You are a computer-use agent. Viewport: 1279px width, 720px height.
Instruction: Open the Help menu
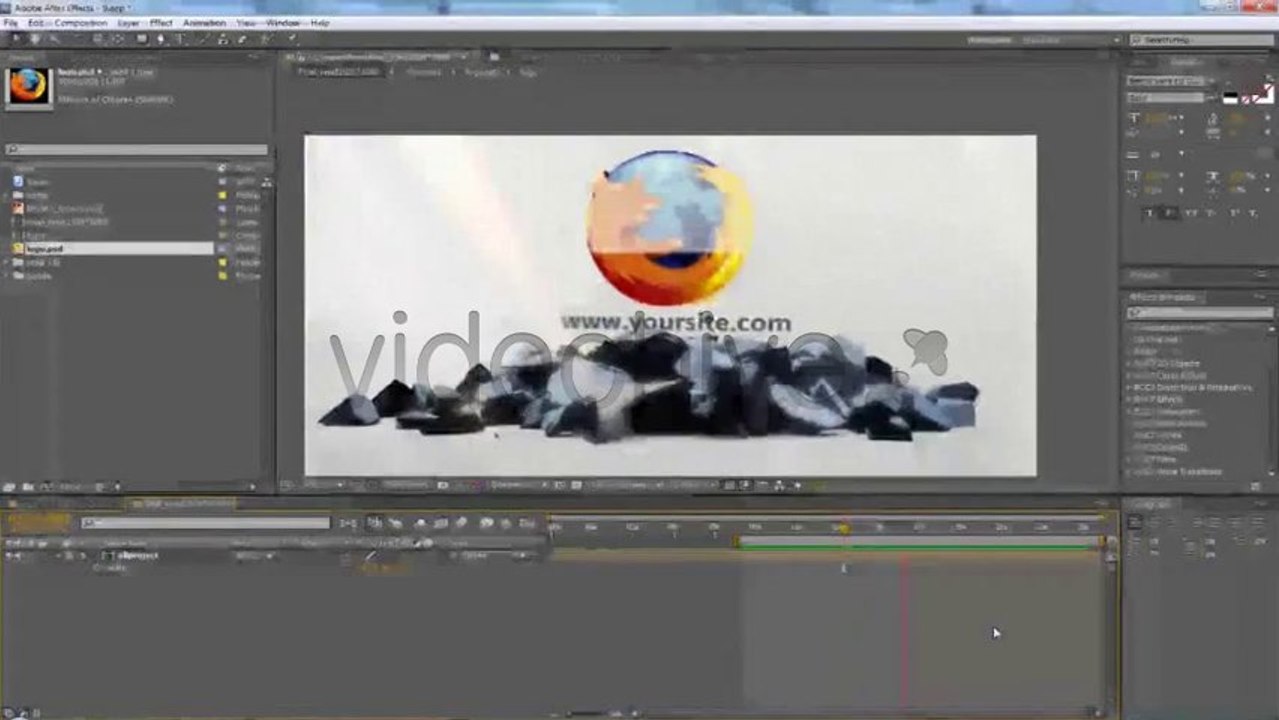[x=320, y=22]
